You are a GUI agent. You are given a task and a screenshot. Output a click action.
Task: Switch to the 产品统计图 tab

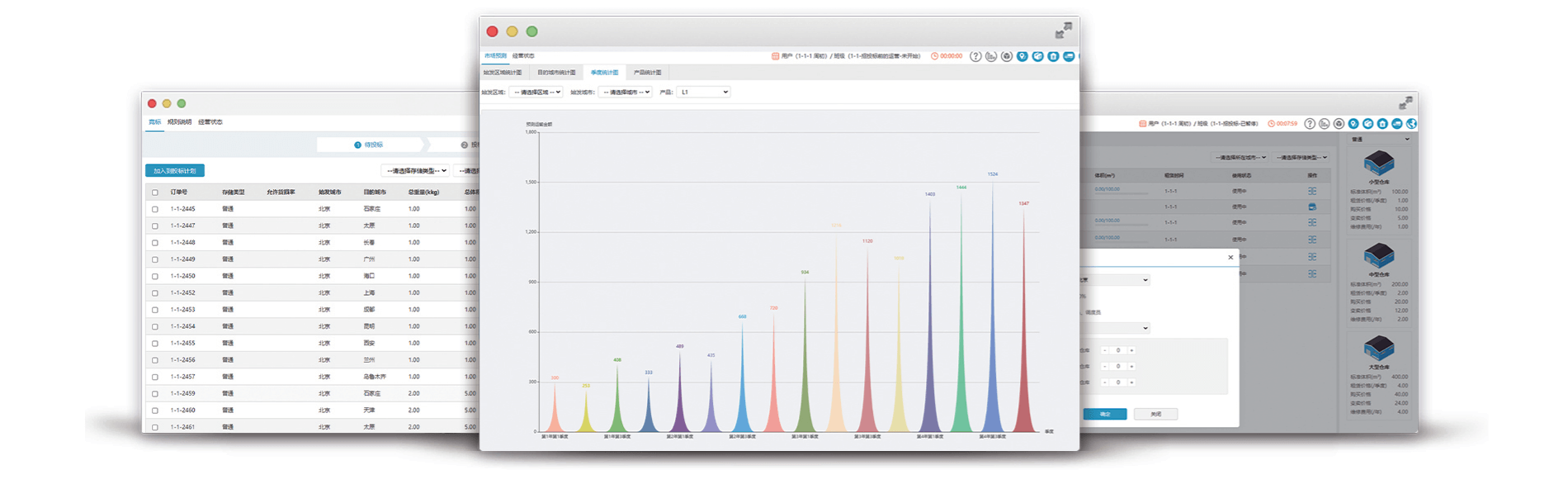click(647, 73)
